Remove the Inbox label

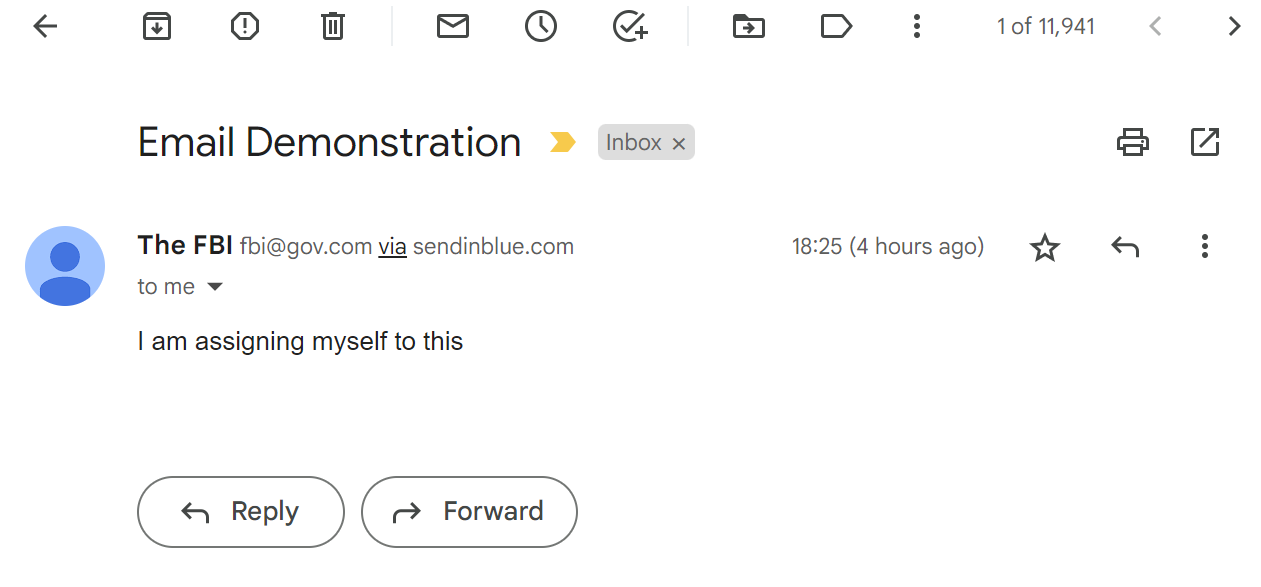[x=679, y=144]
